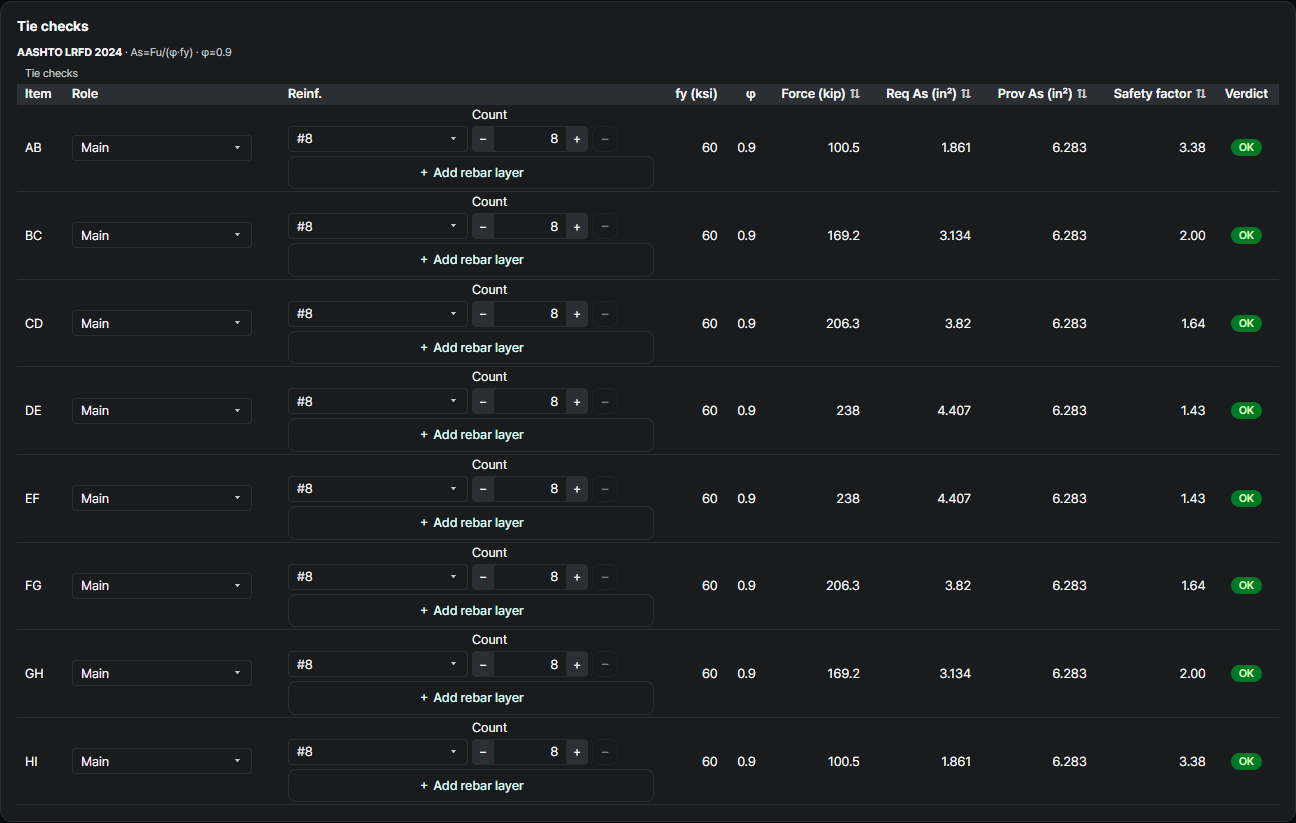Image resolution: width=1296 pixels, height=823 pixels.
Task: Select Req As value 4.407 in row DE
Action: click(x=955, y=411)
